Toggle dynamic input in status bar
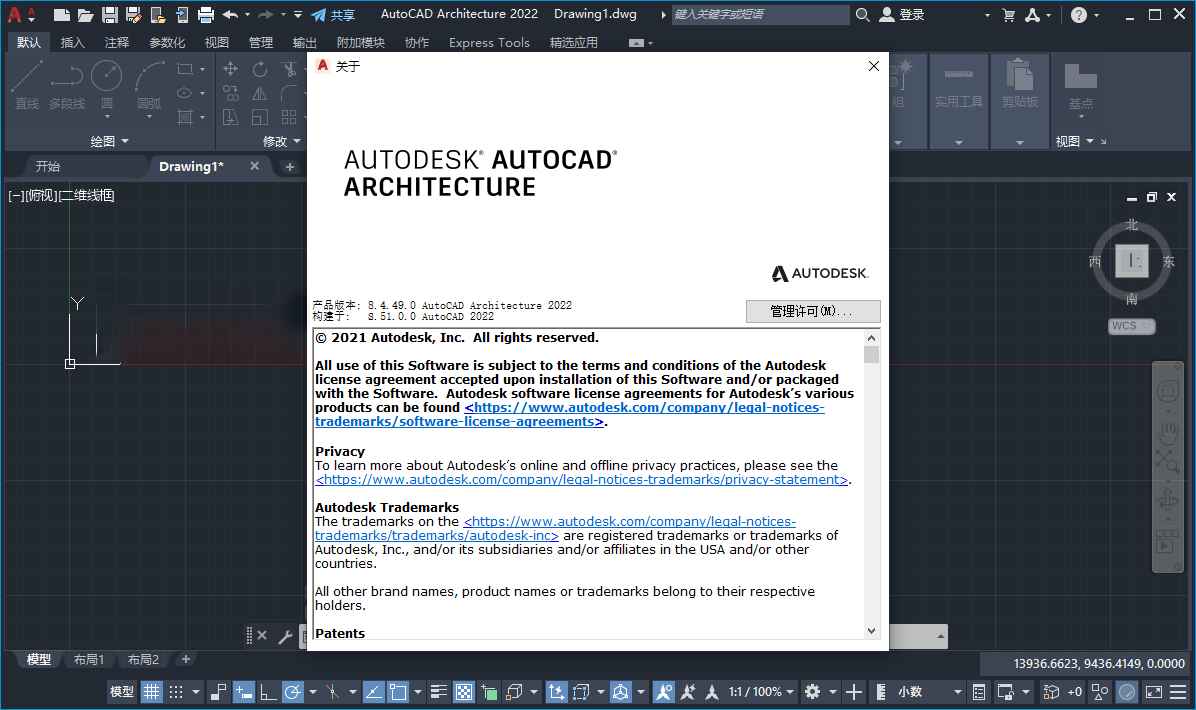This screenshot has width=1196, height=710. [x=244, y=692]
